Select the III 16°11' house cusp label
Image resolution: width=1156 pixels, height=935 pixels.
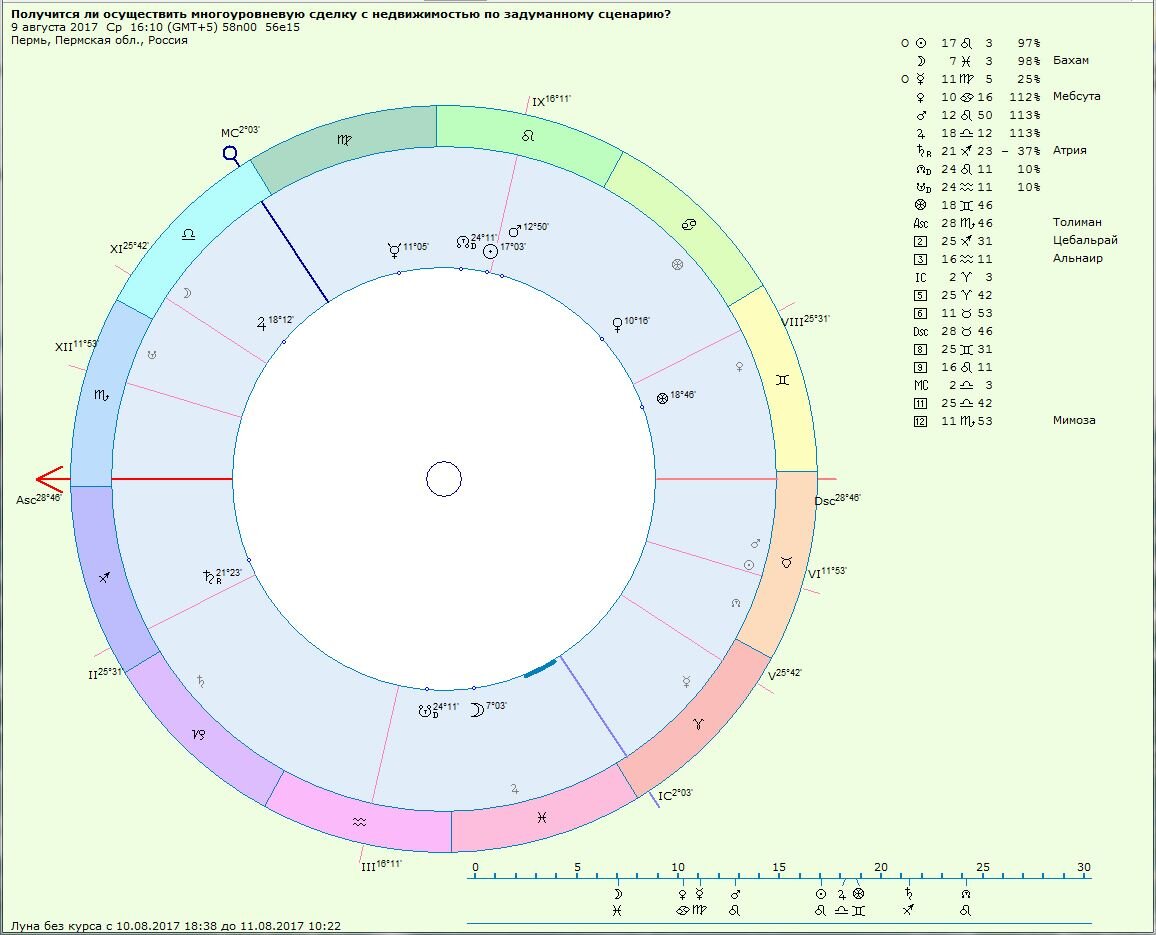click(x=381, y=866)
